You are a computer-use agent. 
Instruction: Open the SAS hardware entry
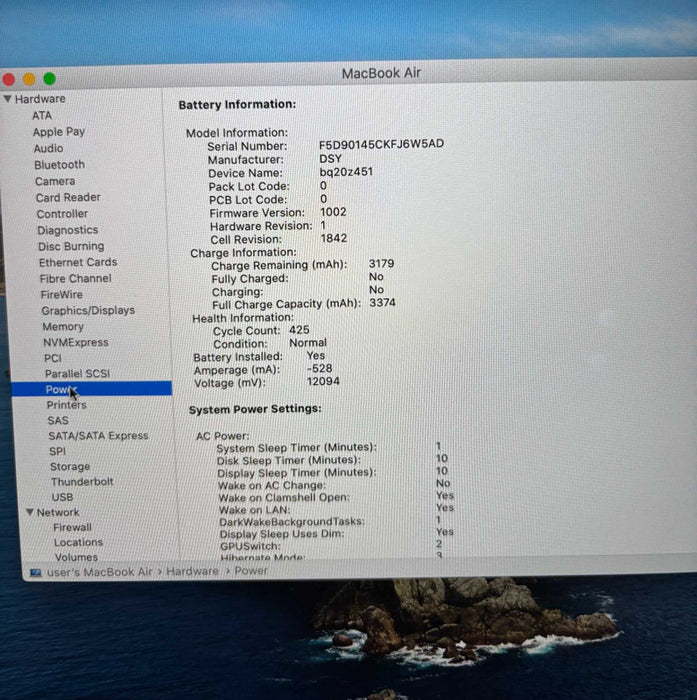[58, 421]
